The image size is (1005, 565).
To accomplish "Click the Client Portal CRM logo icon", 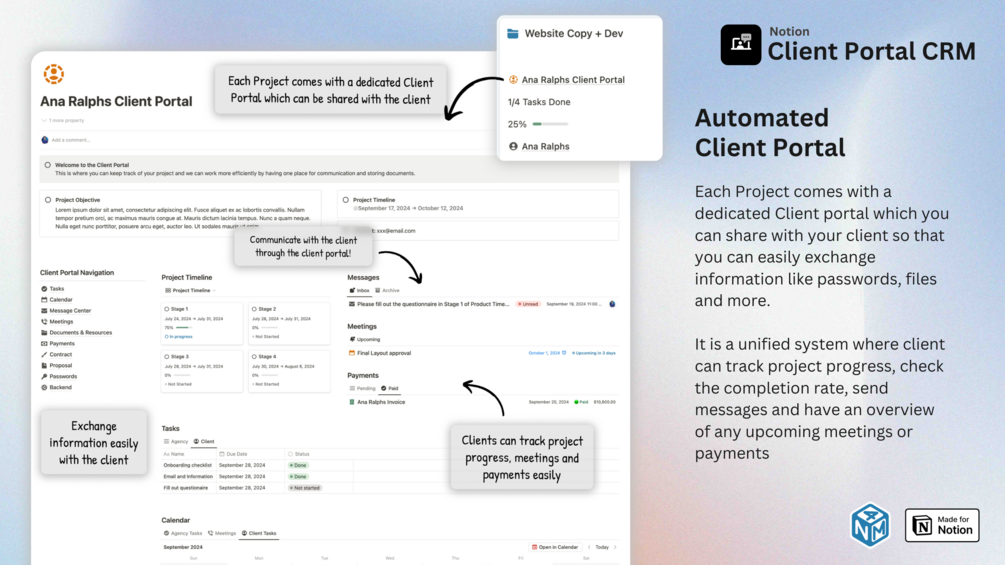I will point(741,45).
